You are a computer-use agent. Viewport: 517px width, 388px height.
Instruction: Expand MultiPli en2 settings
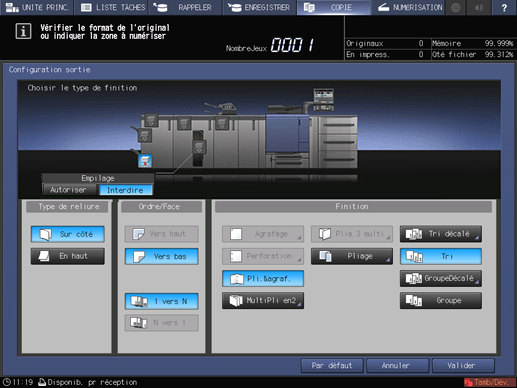263,300
